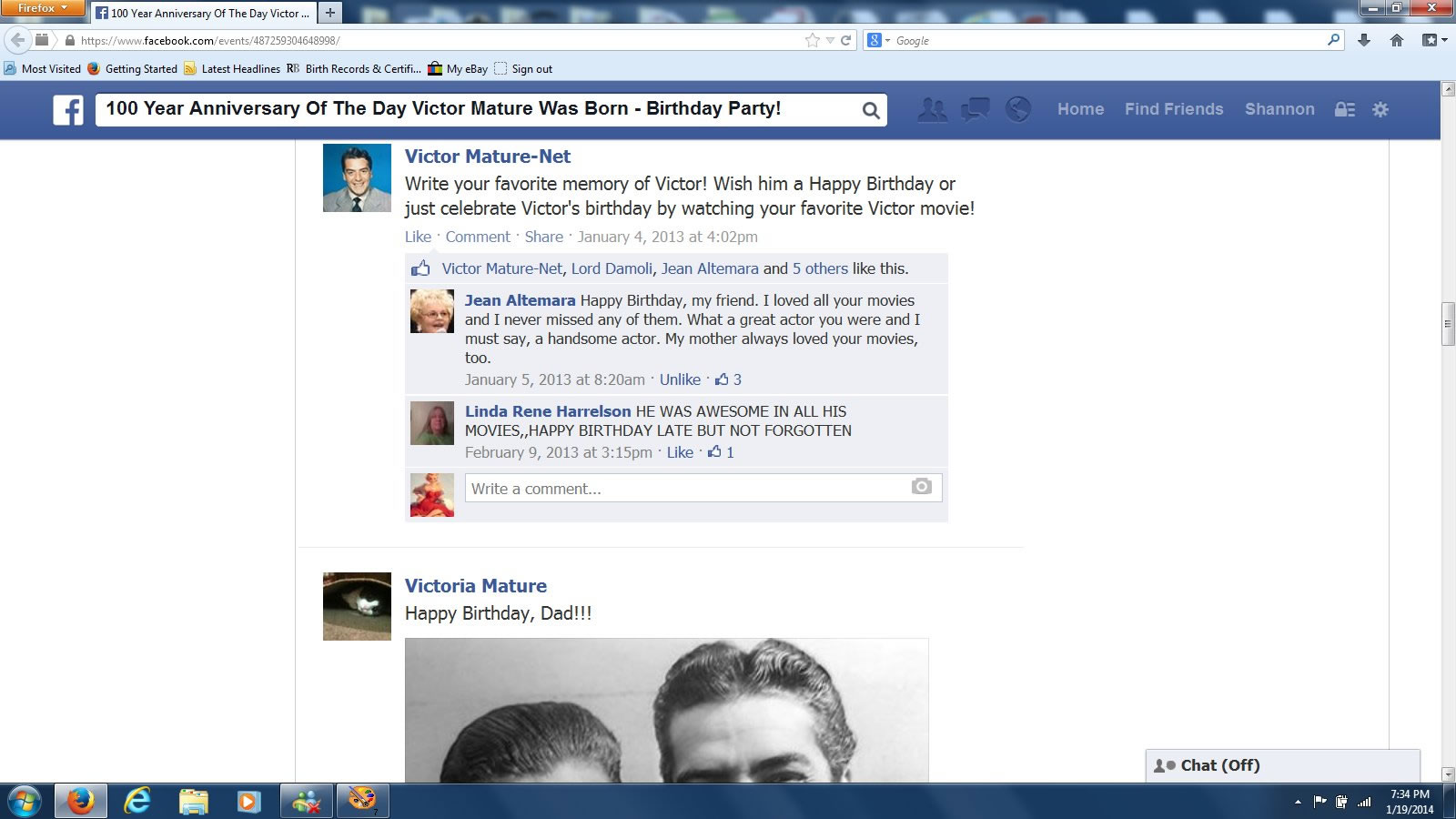The image size is (1456, 819).
Task: Open the Victor Mature-Net post author name
Action: coord(488,157)
